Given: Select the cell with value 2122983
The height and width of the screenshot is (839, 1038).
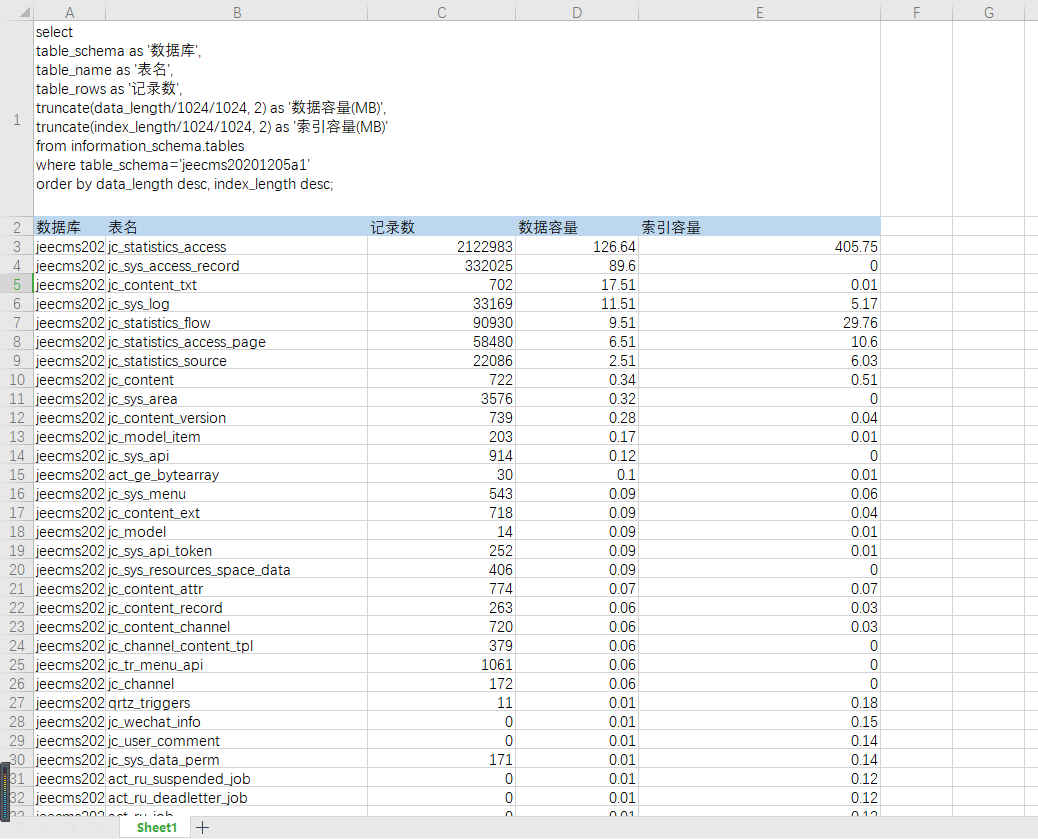Looking at the screenshot, I should [x=441, y=246].
